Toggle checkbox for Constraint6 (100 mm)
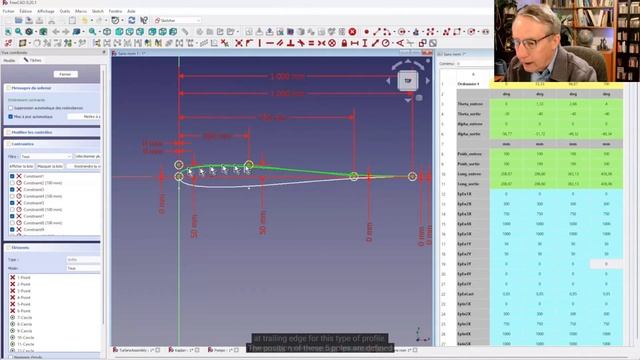The width and height of the screenshot is (640, 360). [x=12, y=209]
